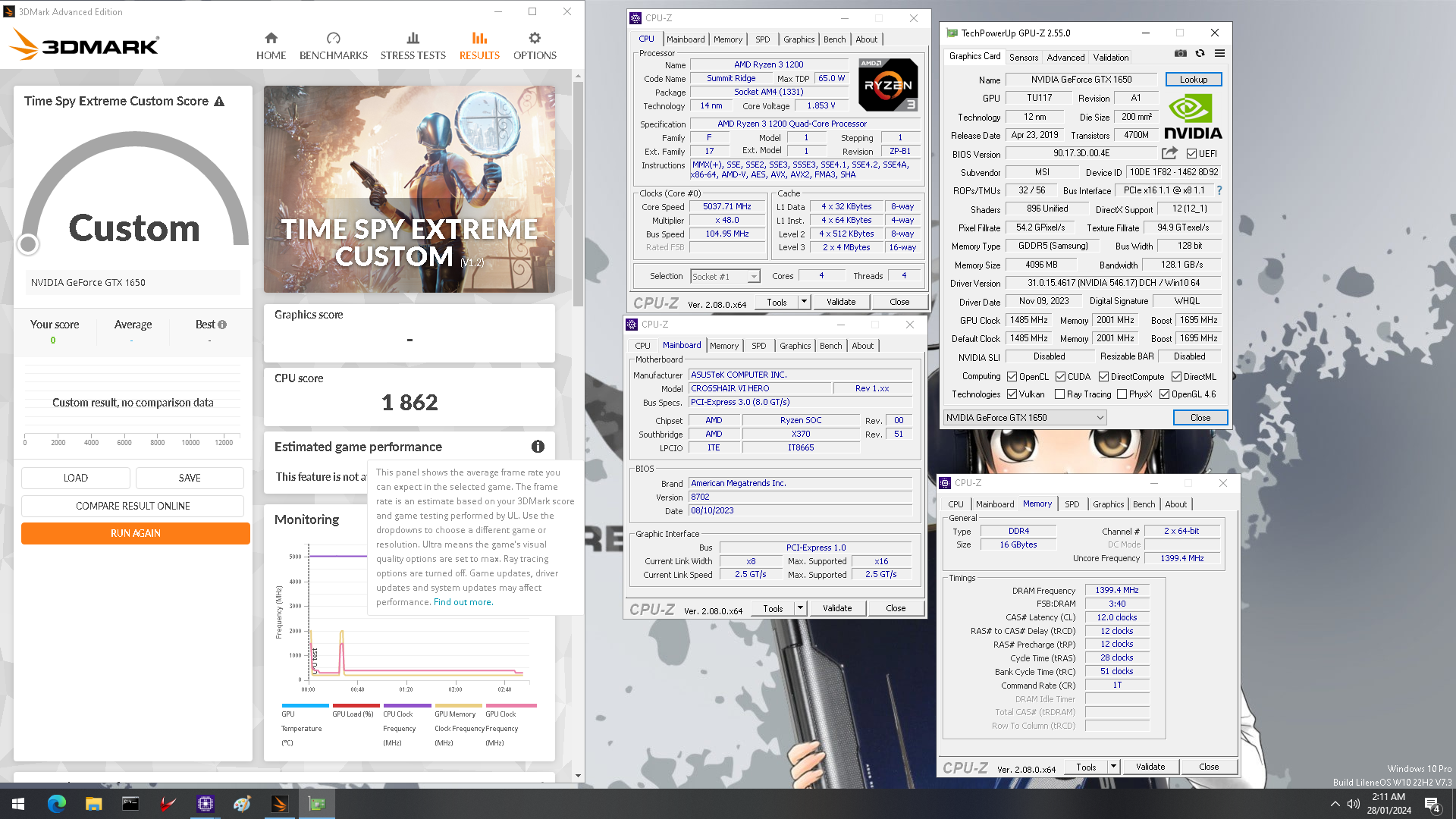Switch to 3DMark taskbar icon
Image resolution: width=1456 pixels, height=819 pixels.
279,804
